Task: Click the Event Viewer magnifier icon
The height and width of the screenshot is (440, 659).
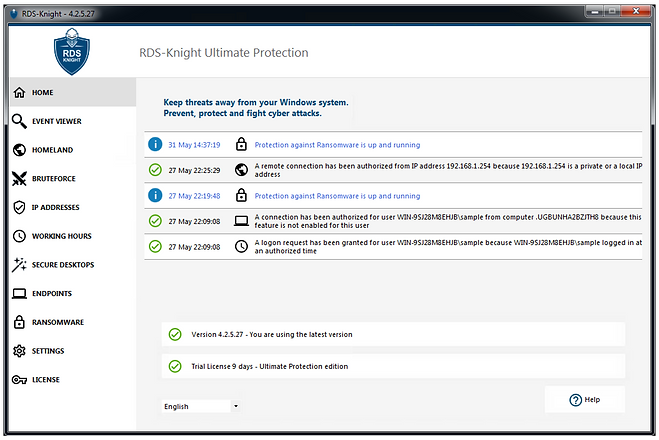Action: click(x=19, y=121)
